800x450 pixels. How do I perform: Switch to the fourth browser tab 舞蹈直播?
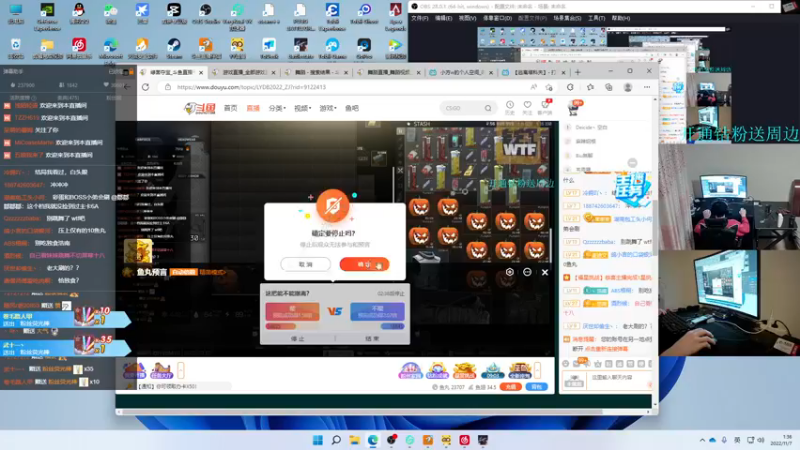[x=388, y=72]
